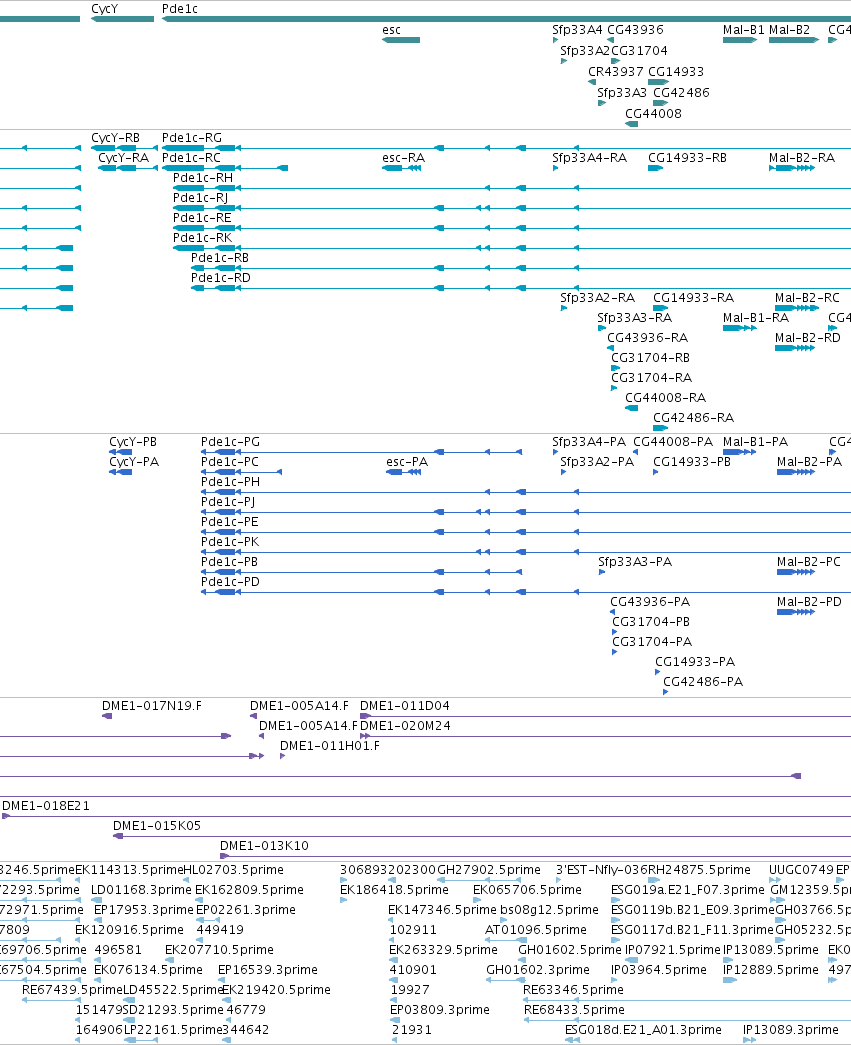The width and height of the screenshot is (851, 1045).
Task: Click the CG42486-RA transcript label
Action: (x=693, y=417)
